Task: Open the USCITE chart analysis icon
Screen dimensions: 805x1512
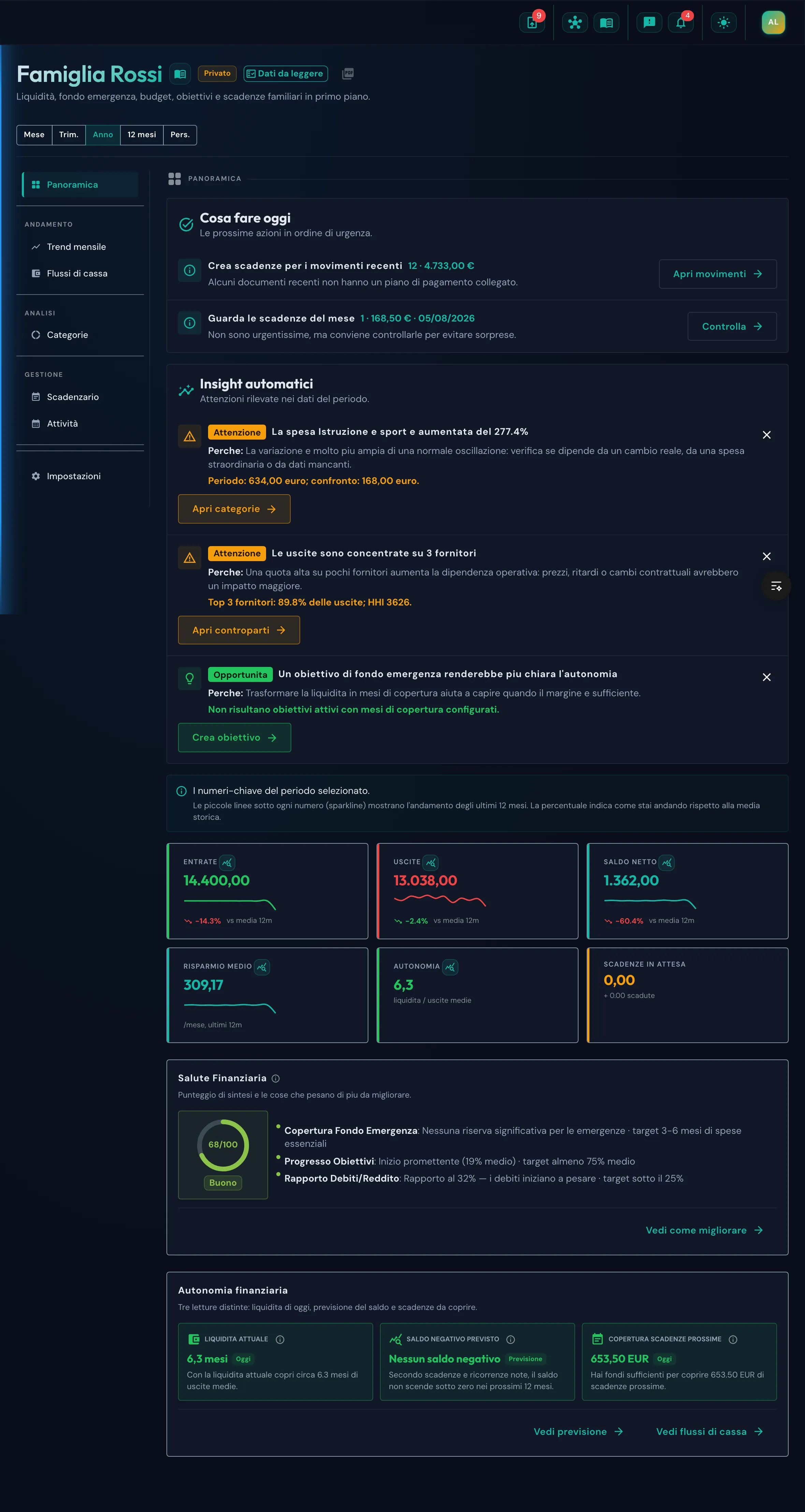Action: pos(431,862)
